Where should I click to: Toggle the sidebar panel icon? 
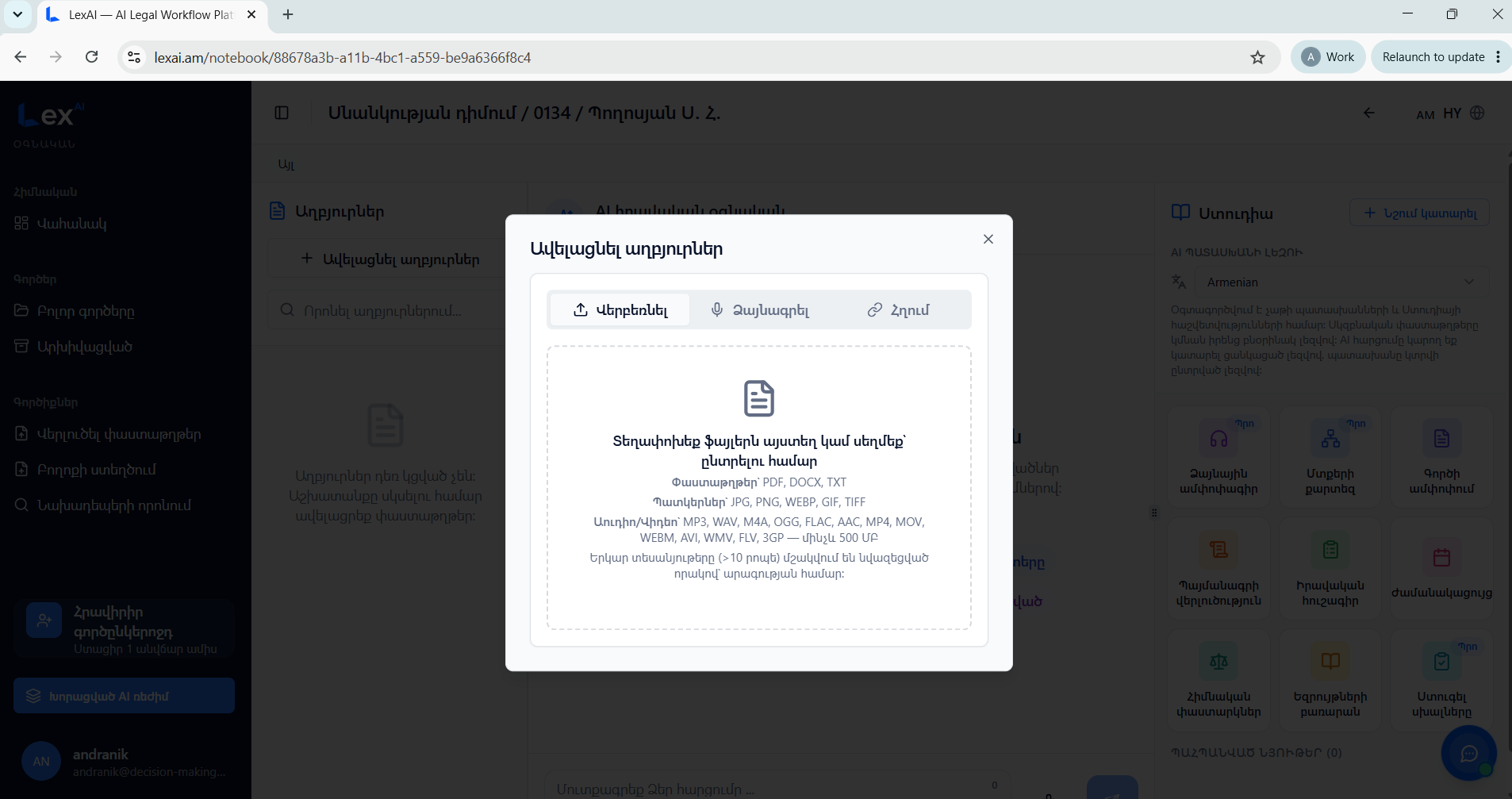pos(282,113)
